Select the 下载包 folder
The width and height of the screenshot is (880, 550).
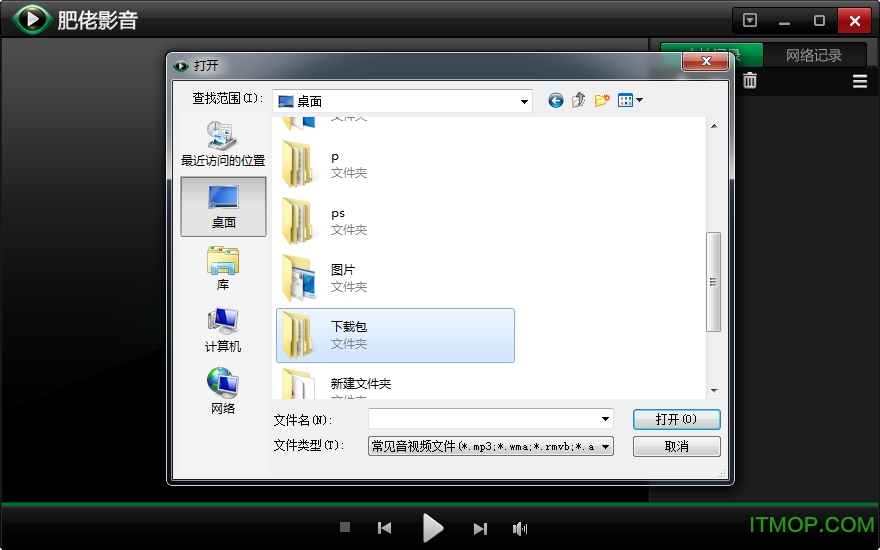click(x=395, y=335)
